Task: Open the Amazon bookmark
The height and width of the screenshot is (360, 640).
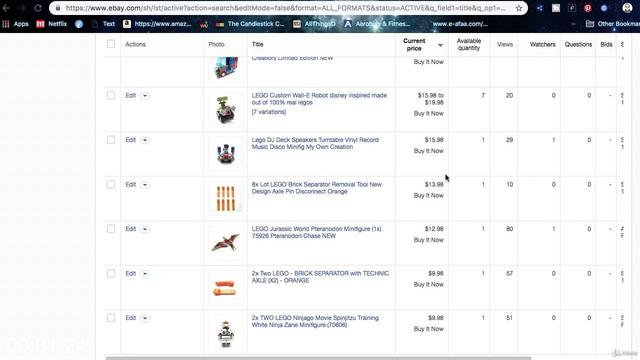Action: click(x=157, y=24)
